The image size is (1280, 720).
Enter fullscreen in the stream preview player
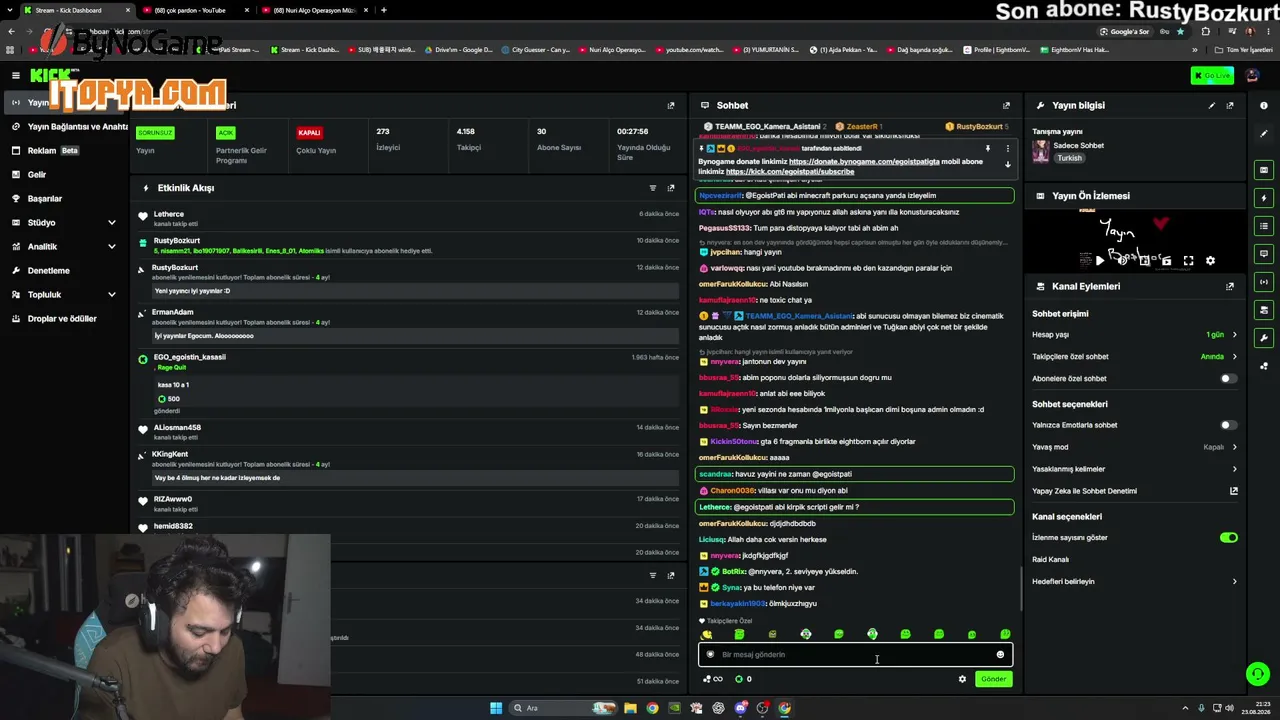(1188, 261)
